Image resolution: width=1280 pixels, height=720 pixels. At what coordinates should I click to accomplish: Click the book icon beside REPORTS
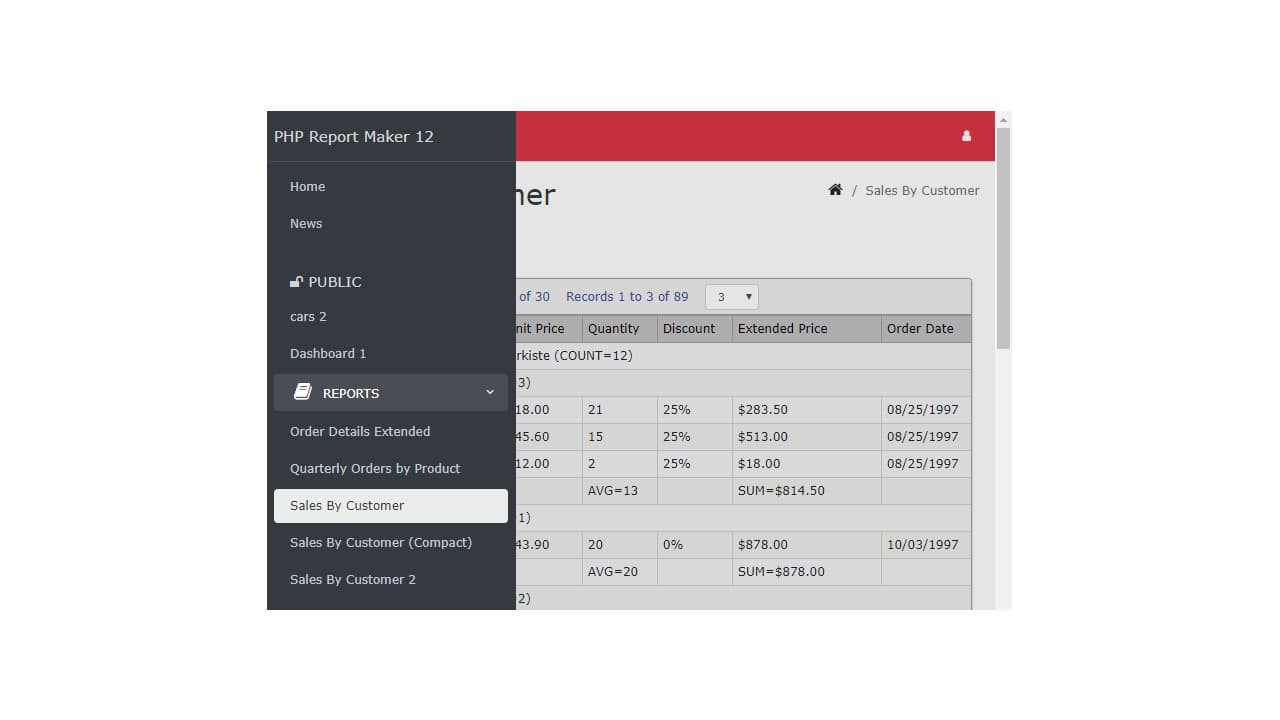303,391
